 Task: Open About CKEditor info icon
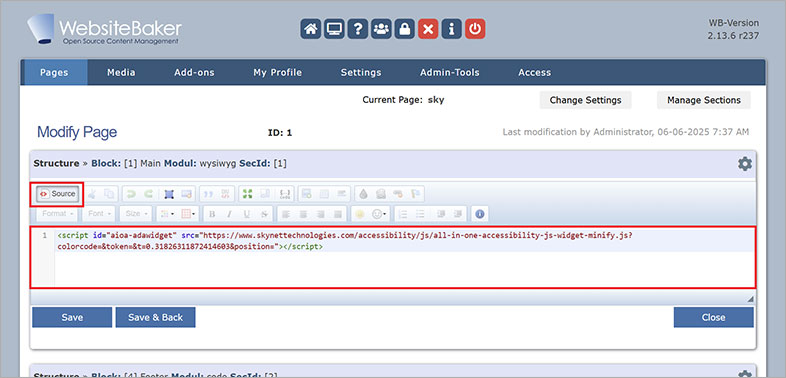click(x=480, y=214)
